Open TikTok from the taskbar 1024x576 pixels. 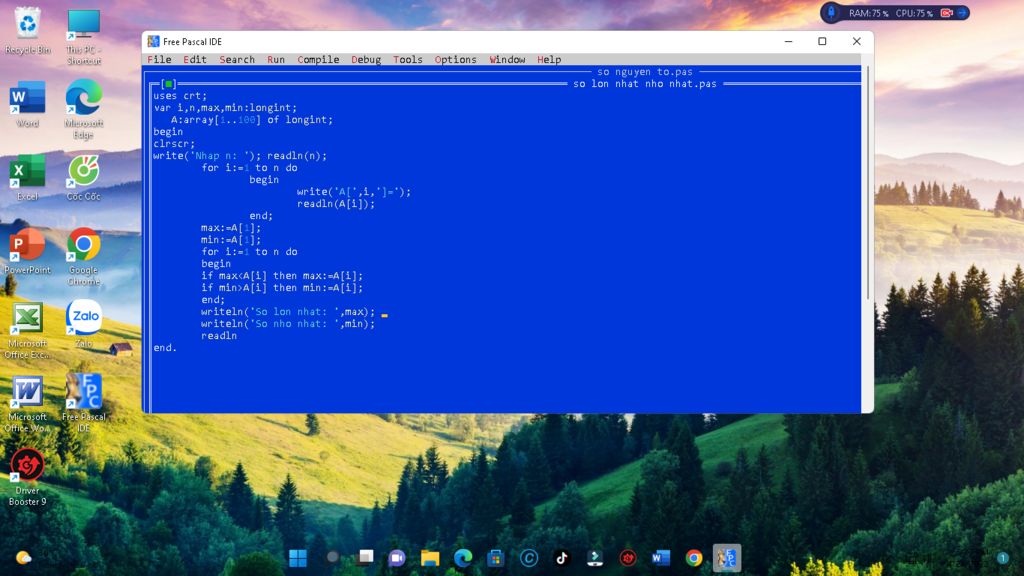pyautogui.click(x=562, y=558)
